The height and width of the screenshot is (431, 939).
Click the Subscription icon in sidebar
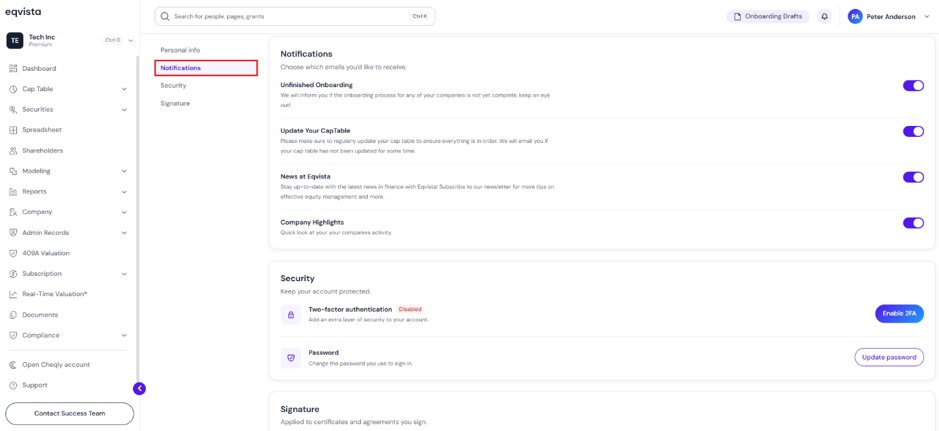click(13, 274)
